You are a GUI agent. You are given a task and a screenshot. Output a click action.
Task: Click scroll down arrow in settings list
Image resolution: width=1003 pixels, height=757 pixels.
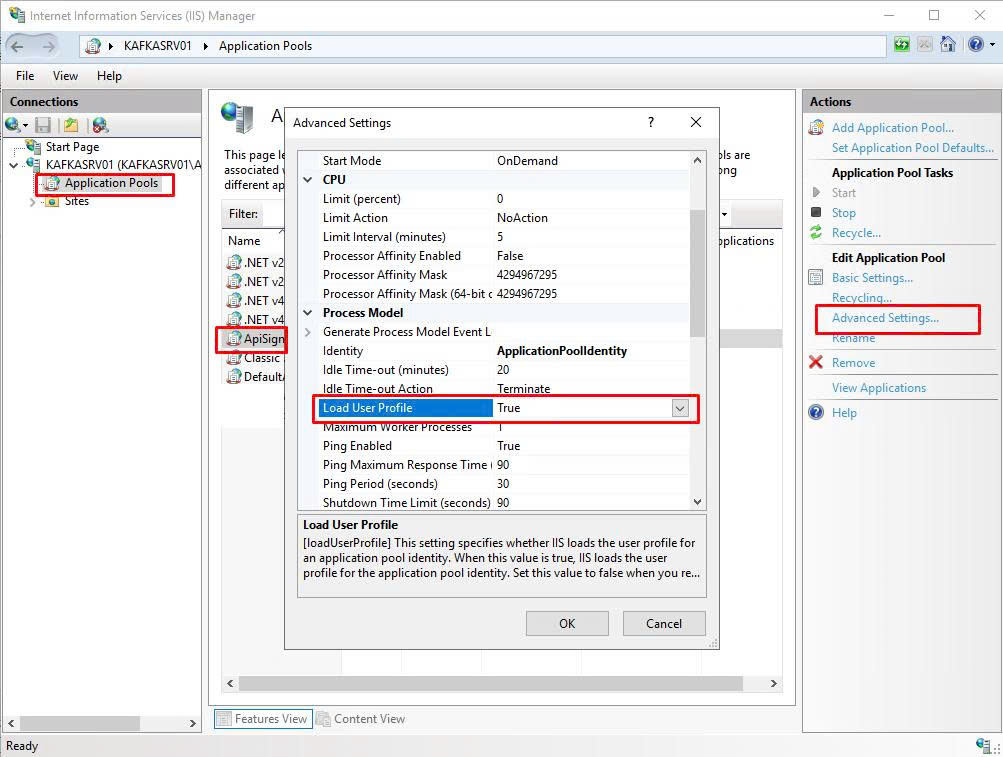click(697, 502)
